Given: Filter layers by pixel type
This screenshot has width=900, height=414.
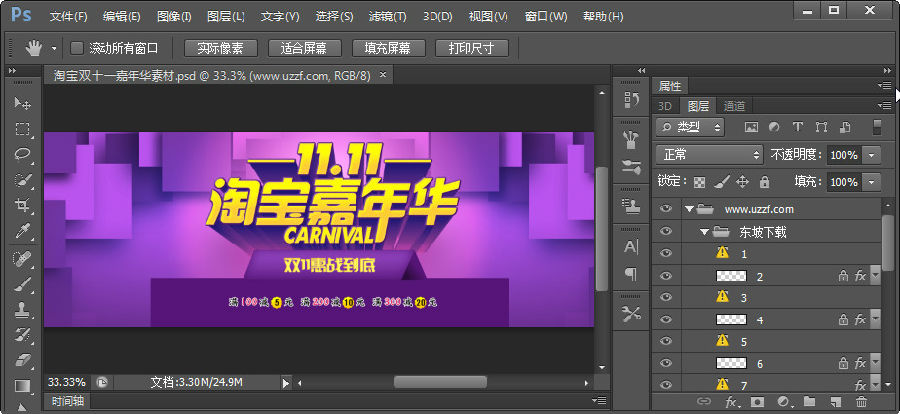Looking at the screenshot, I should [x=751, y=127].
